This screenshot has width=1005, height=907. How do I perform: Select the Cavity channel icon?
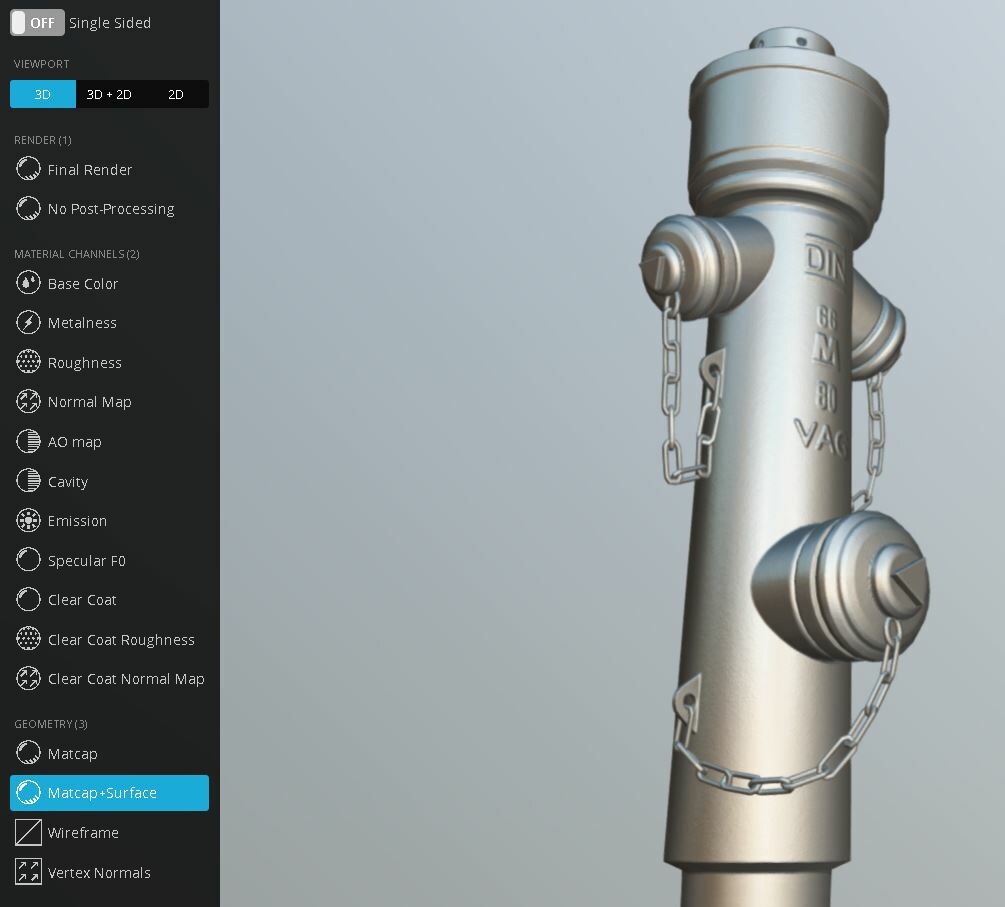[28, 481]
